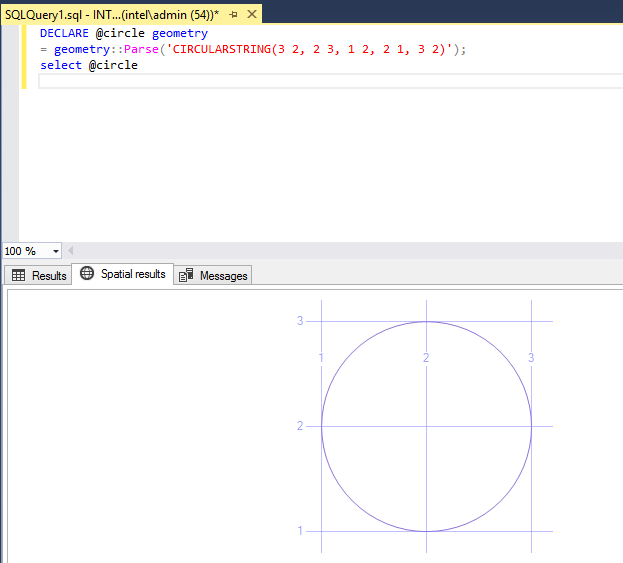Click the DECLARE keyword in the editor
The width and height of the screenshot is (623, 563).
[x=65, y=34]
